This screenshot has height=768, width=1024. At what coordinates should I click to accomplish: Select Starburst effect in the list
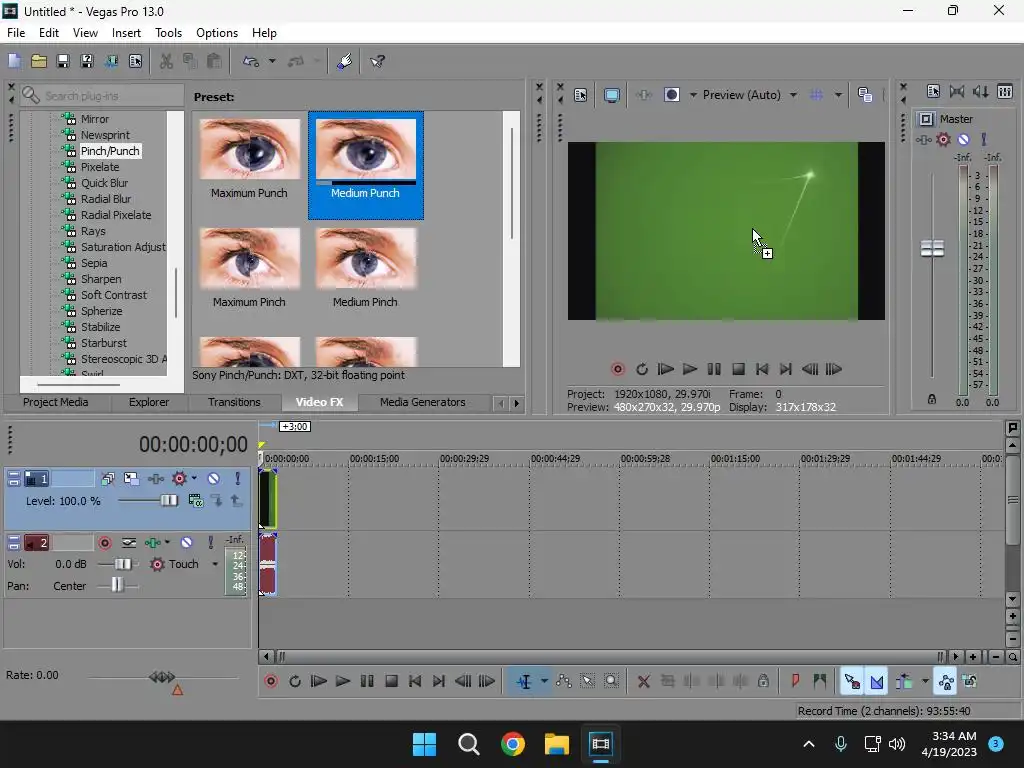click(104, 343)
